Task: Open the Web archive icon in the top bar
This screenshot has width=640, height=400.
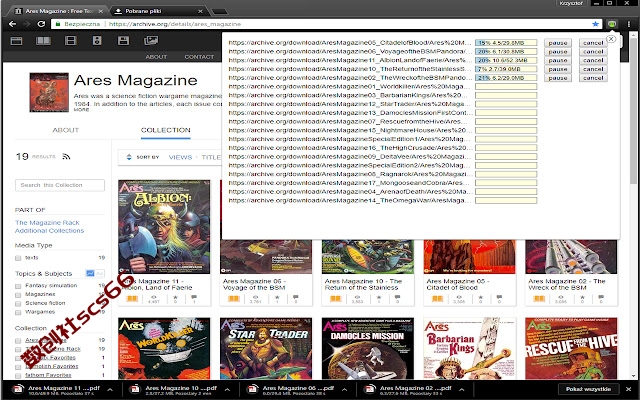Action: (x=16, y=40)
